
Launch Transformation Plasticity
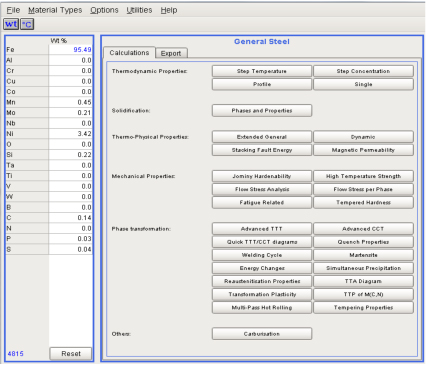pyautogui.click(x=262, y=294)
